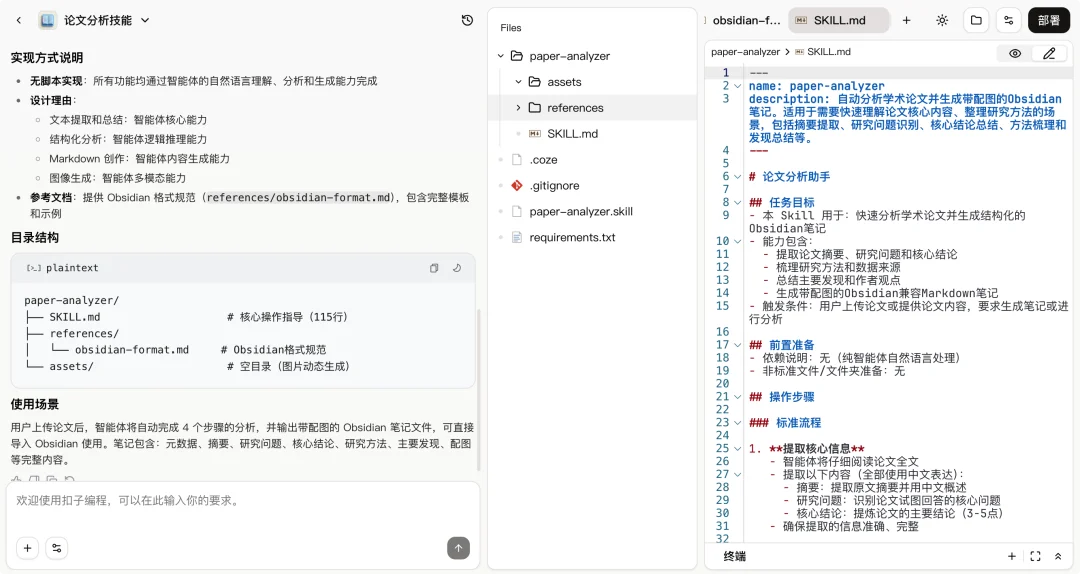The height and width of the screenshot is (574, 1080).
Task: Click markdown icon in the SKILL.md breadcrumb
Action: click(799, 52)
